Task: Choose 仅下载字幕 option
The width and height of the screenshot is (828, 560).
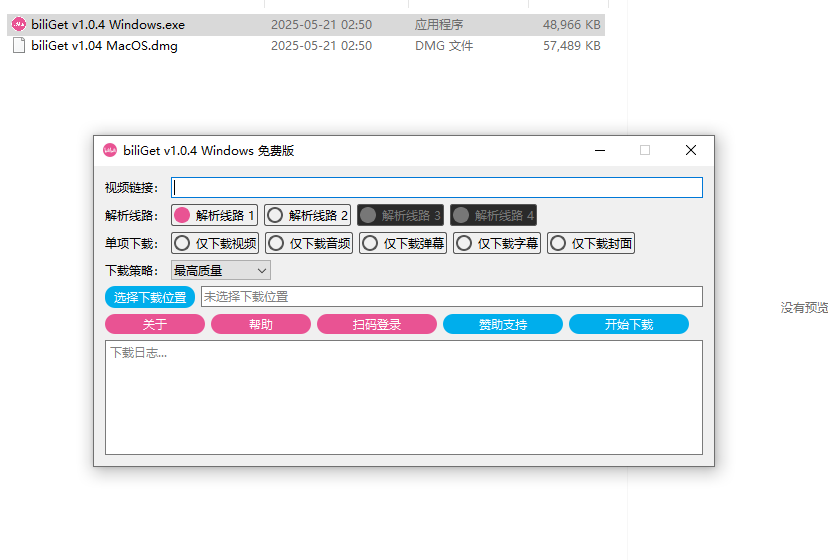Action: (x=497, y=243)
